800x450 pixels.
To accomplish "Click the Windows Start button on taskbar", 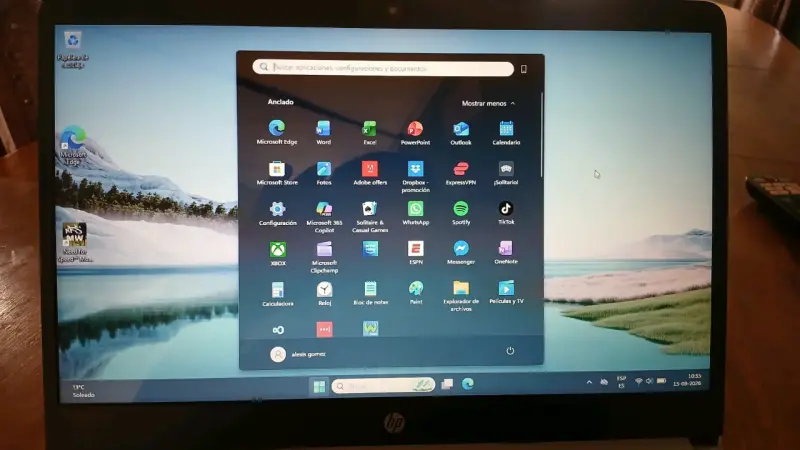I will click(x=319, y=387).
